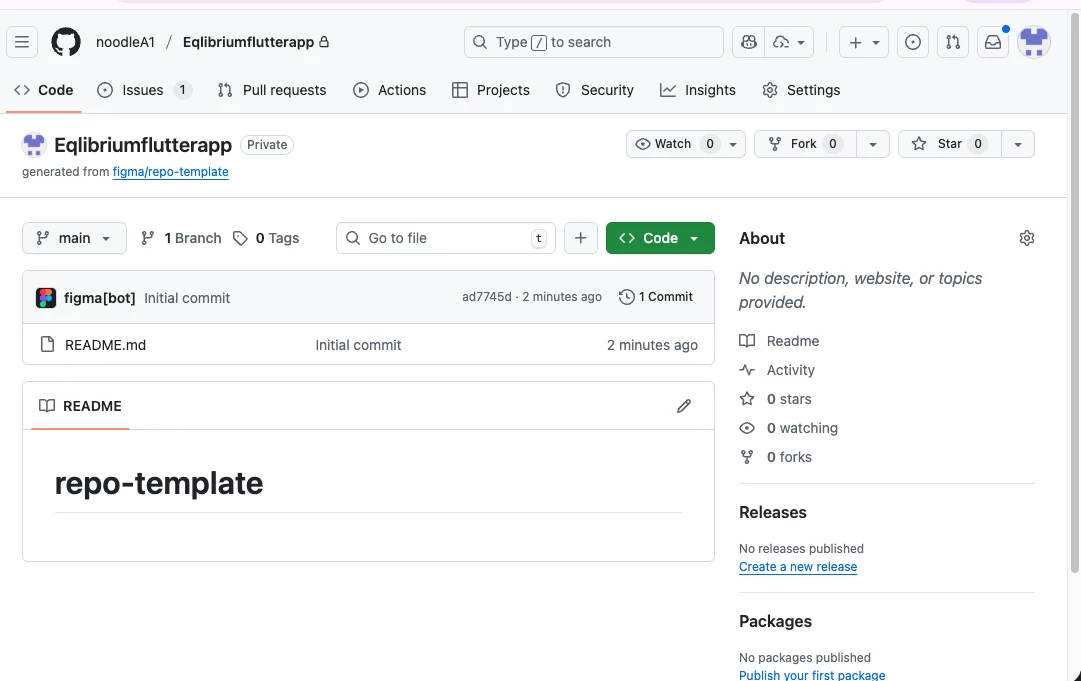Open Activity link in About
Screen dimensions: 1081x681
(x=777, y=370)
